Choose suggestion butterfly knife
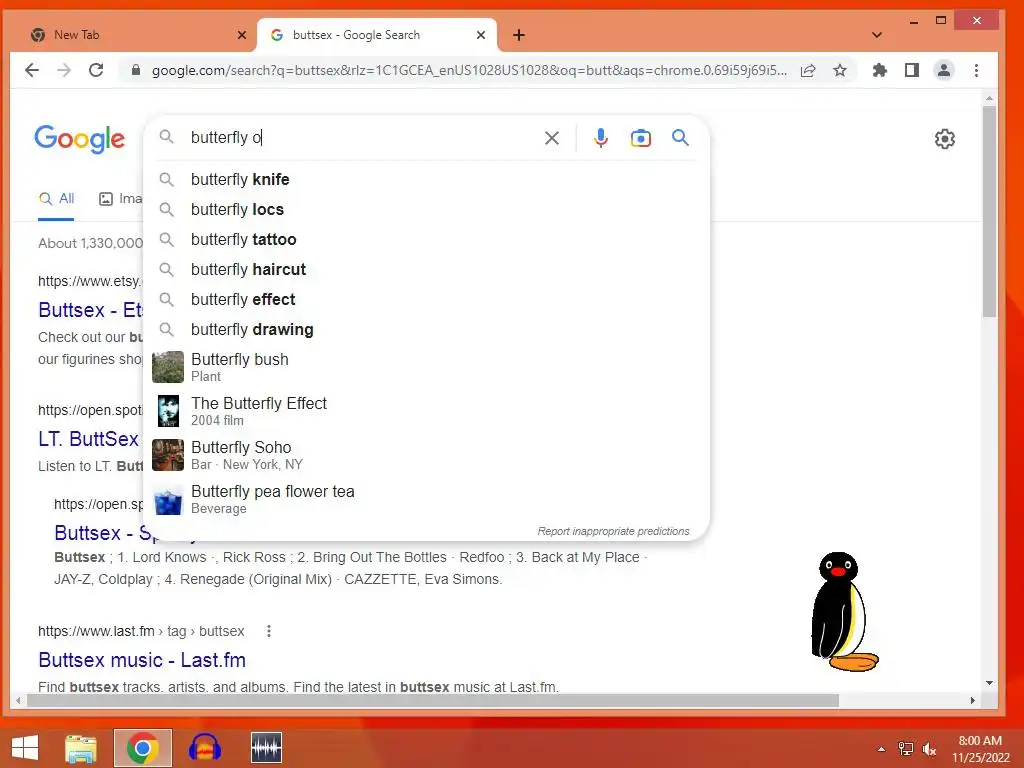Viewport: 1024px width, 768px height. [x=426, y=180]
